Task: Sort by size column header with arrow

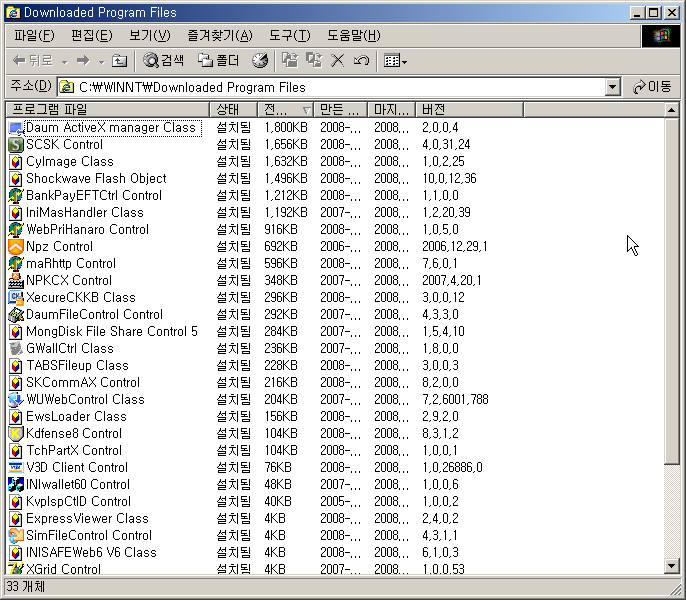Action: tap(286, 109)
